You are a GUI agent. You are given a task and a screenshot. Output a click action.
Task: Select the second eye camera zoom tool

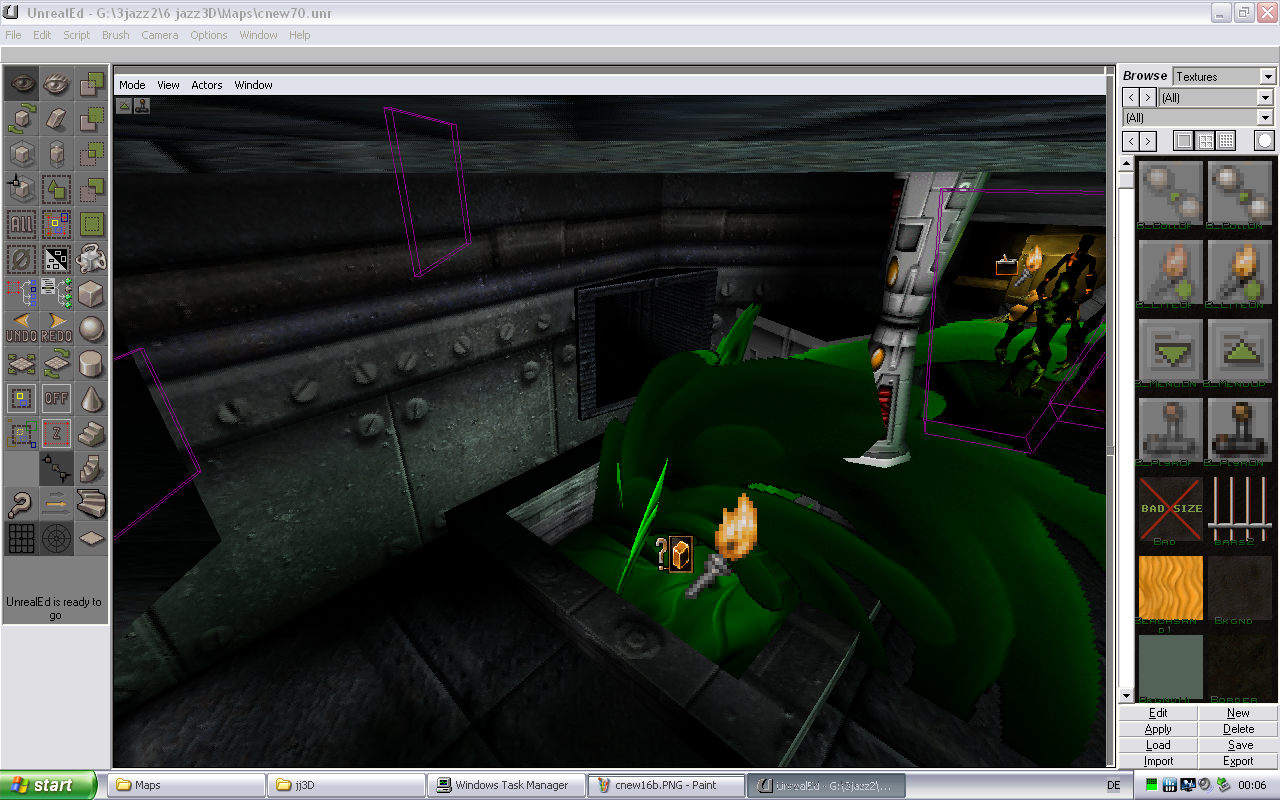click(57, 84)
